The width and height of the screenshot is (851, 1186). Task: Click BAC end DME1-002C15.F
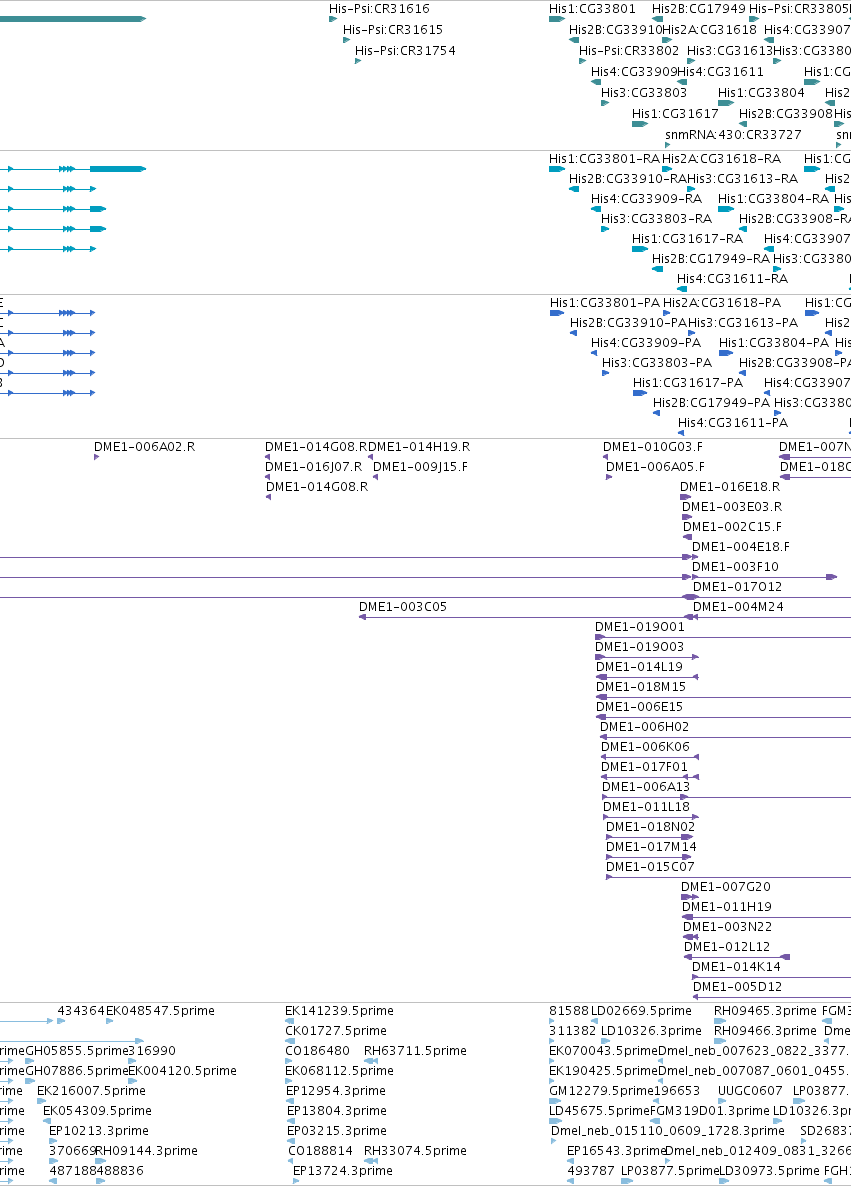tap(732, 527)
